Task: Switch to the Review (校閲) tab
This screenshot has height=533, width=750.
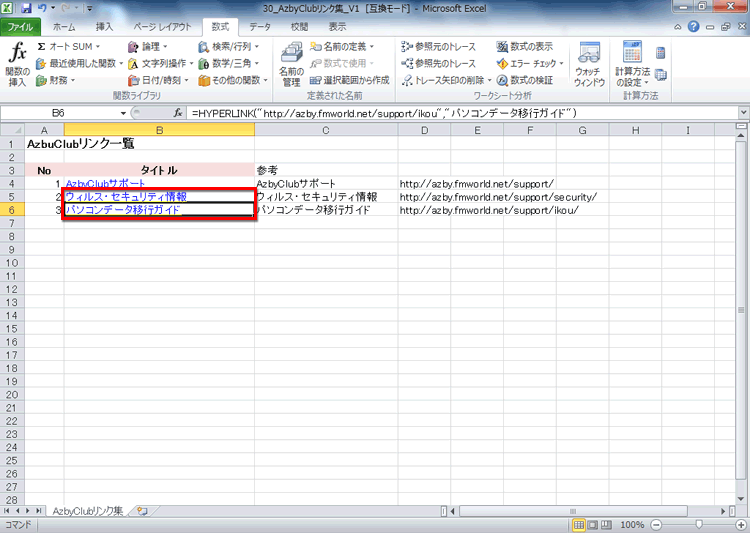Action: click(x=299, y=27)
